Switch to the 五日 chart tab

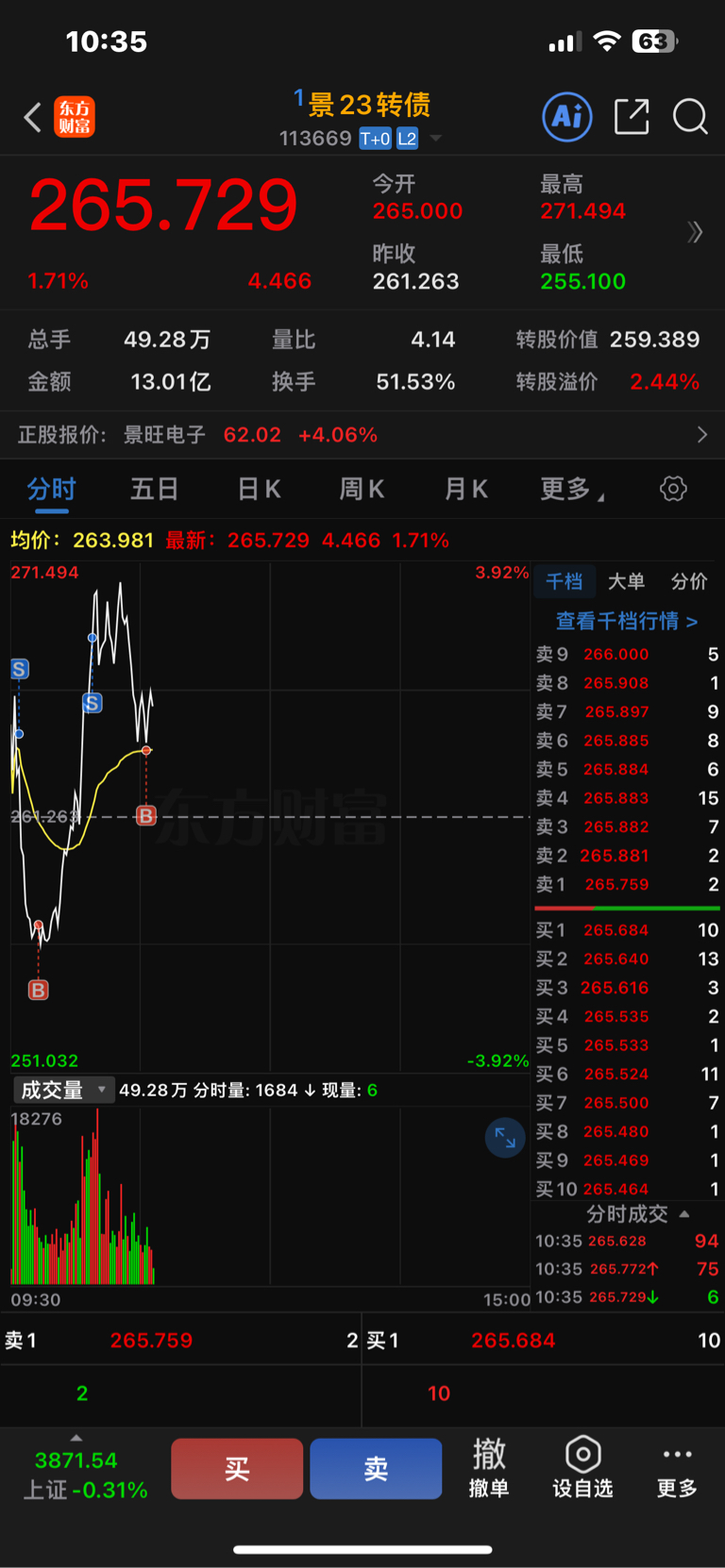(x=154, y=489)
